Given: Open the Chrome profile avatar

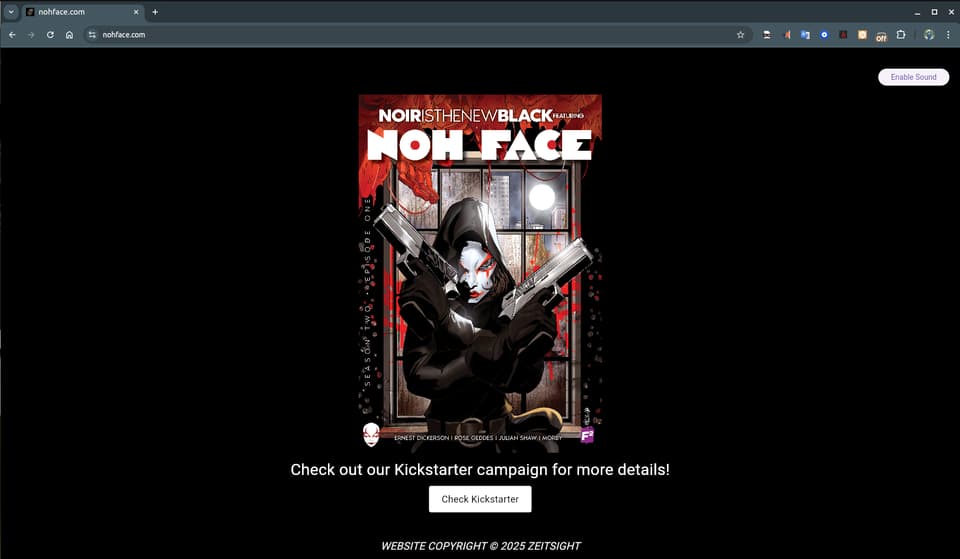Looking at the screenshot, I should 929,35.
